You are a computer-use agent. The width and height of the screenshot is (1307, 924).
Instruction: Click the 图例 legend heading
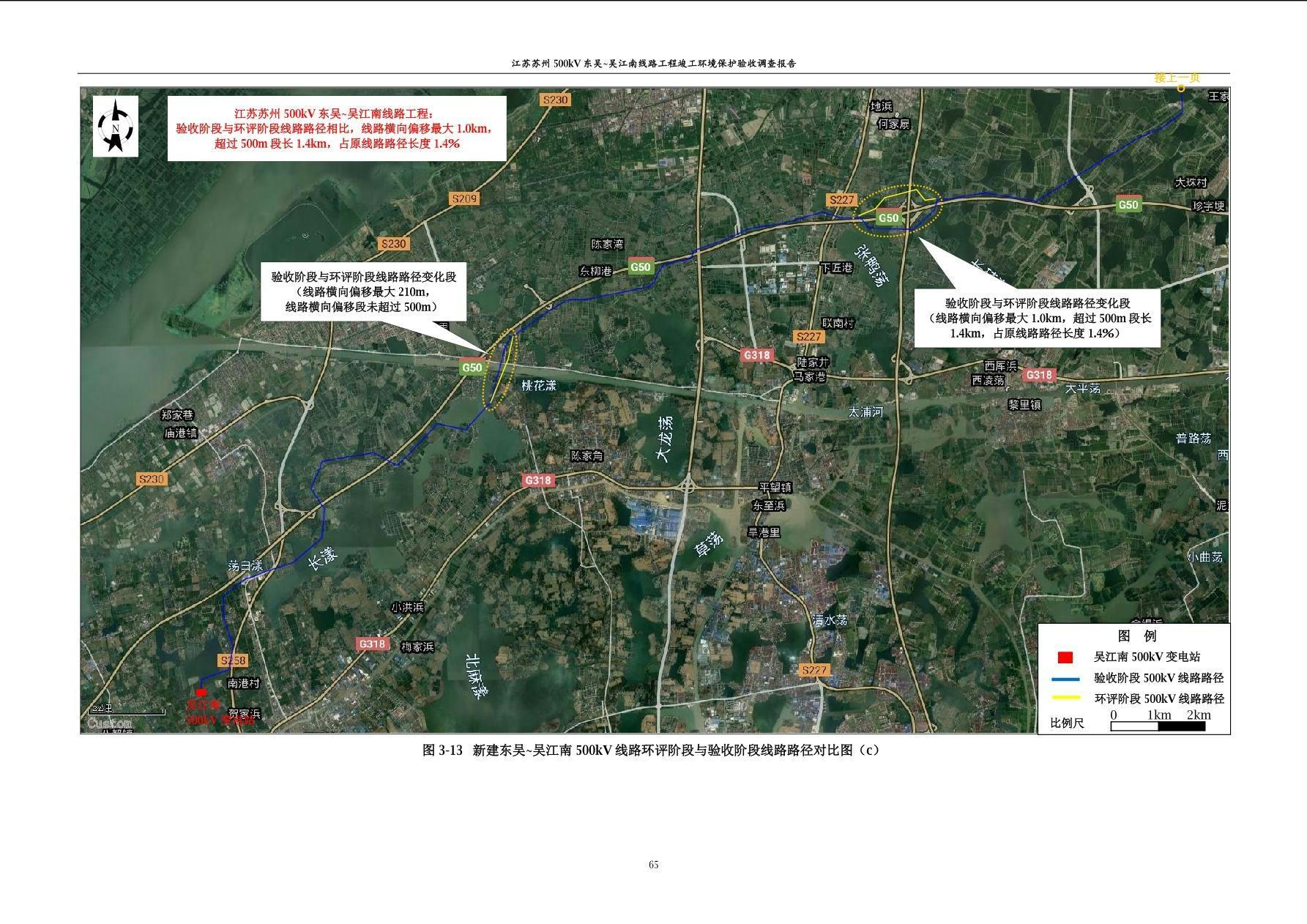(1137, 636)
